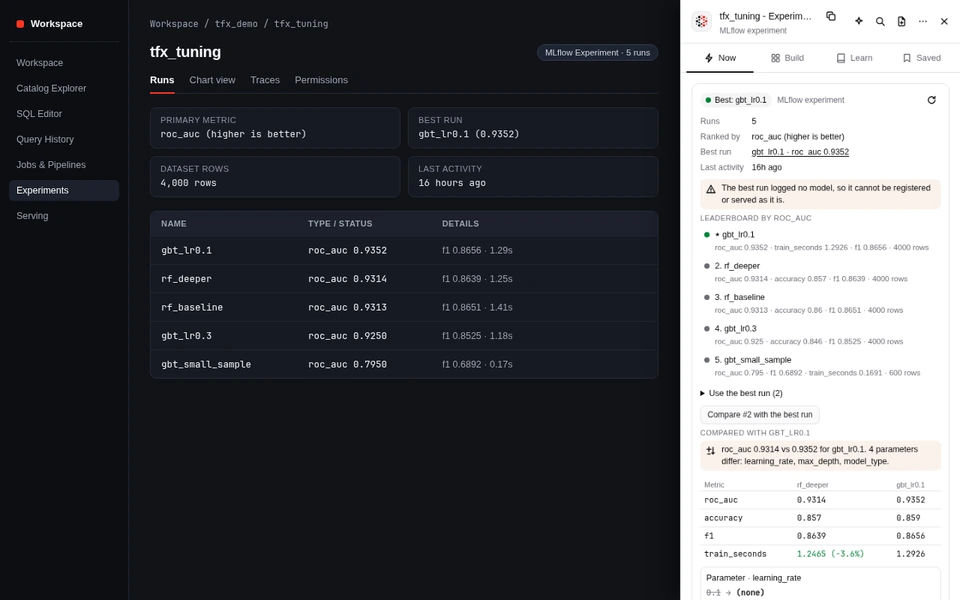Click the red dotted app logo icon in the panel
Screen dimensions: 960x600
click(x=702, y=21)
